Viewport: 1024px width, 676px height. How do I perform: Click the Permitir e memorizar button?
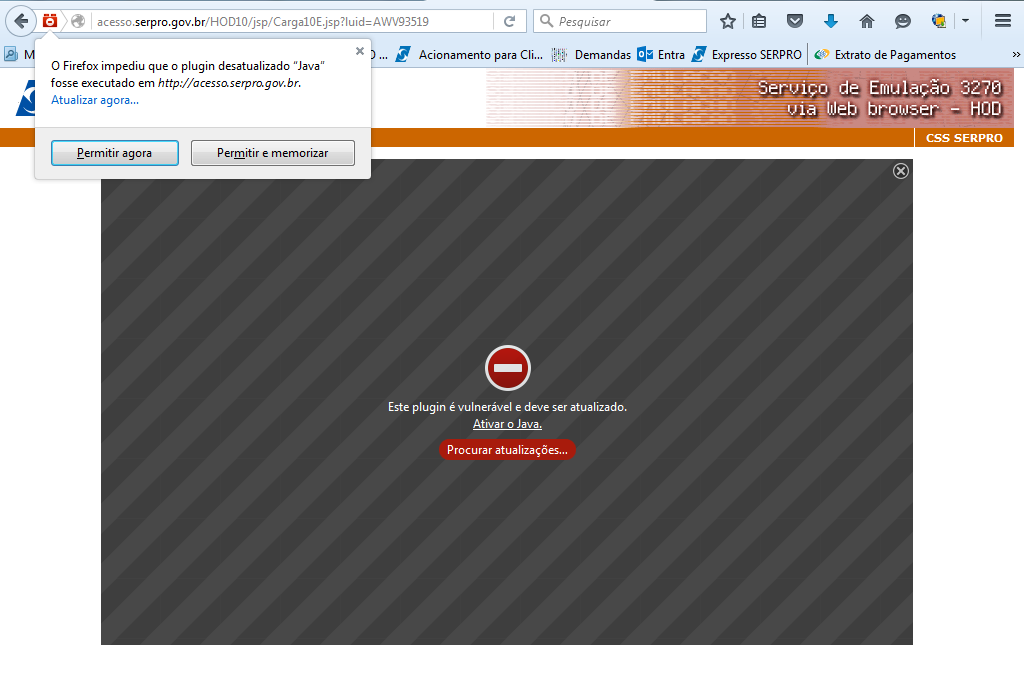(273, 153)
